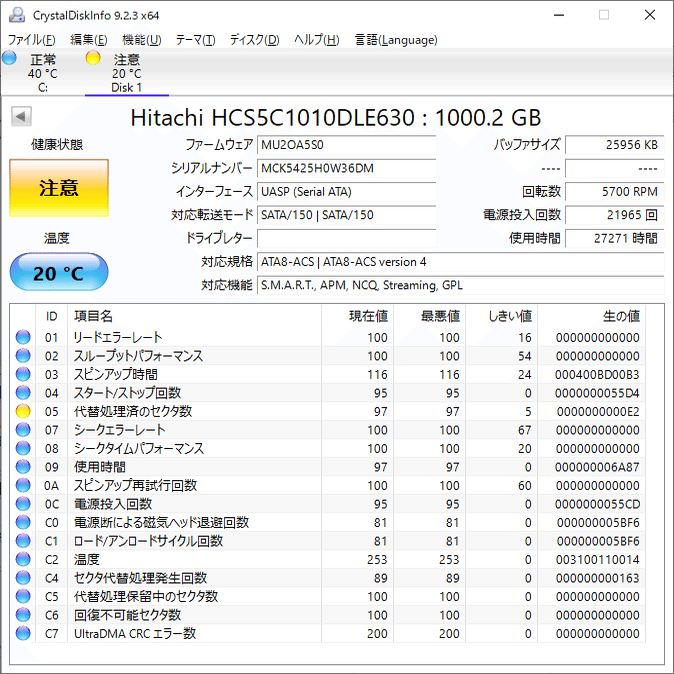Click the transfer mode field SATA/150 | SATA/150
The height and width of the screenshot is (674, 674).
(x=346, y=215)
